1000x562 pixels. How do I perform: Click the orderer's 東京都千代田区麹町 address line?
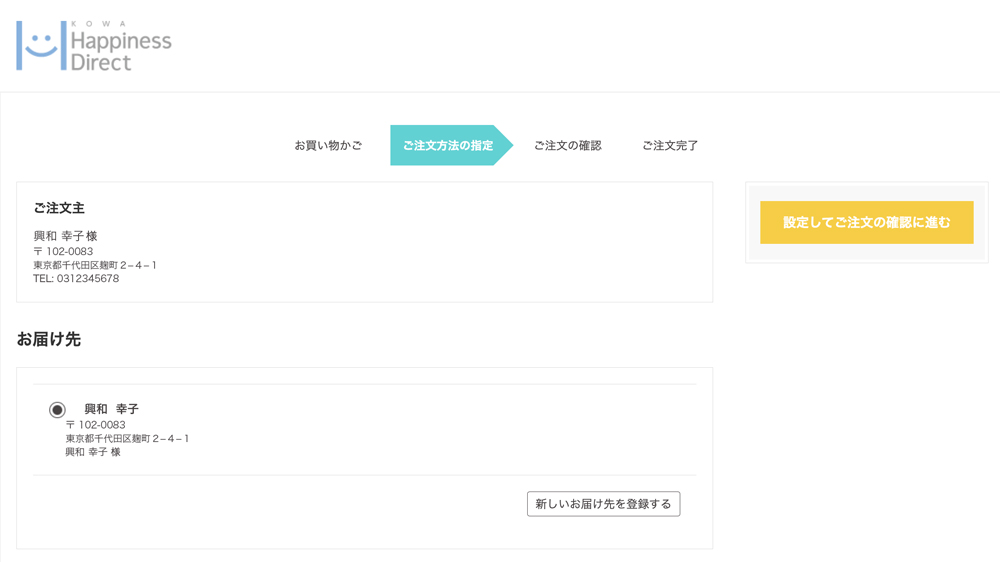tap(95, 265)
